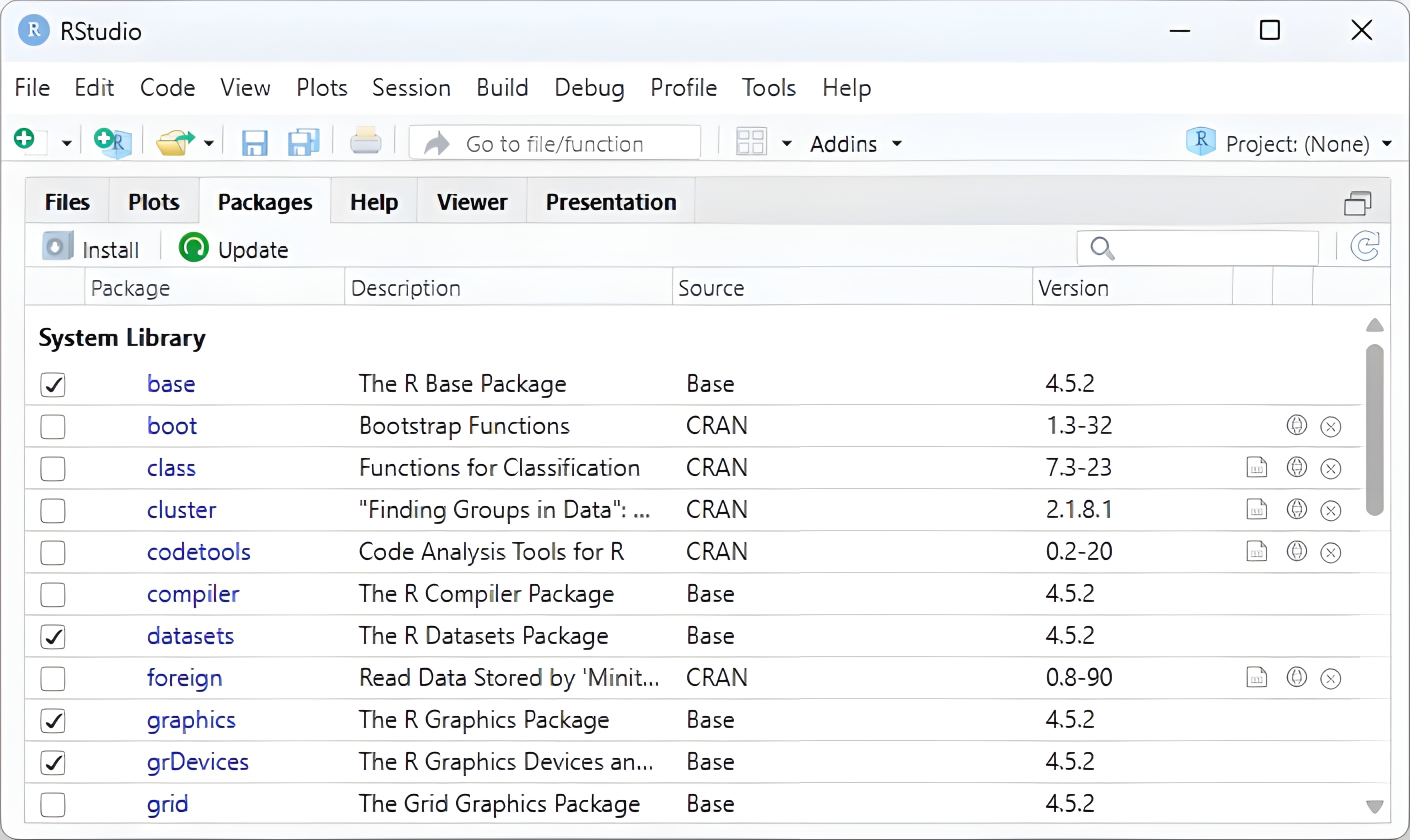
Task: Open the Session menu
Action: click(411, 87)
